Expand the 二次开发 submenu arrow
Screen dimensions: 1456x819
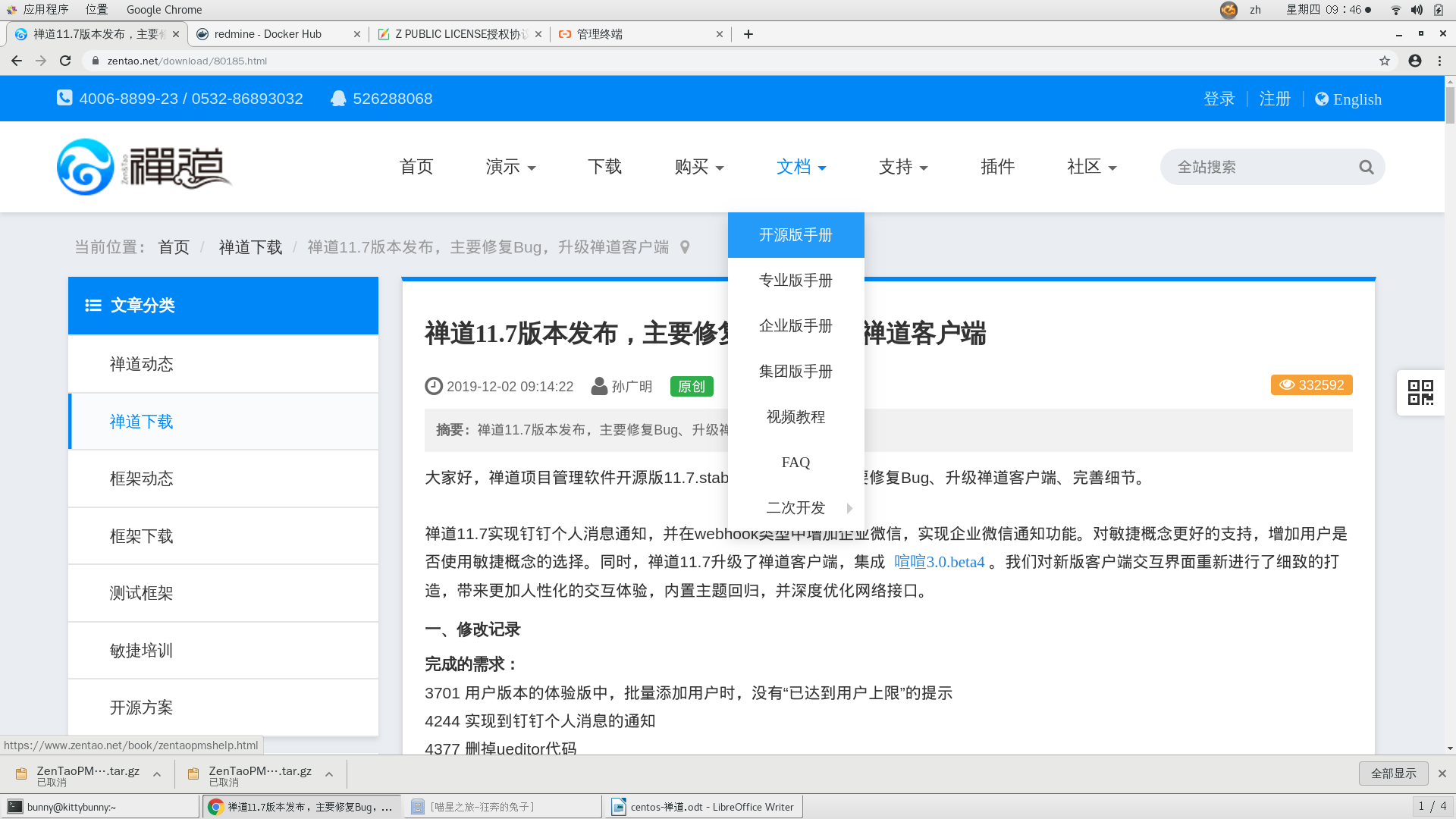click(849, 508)
